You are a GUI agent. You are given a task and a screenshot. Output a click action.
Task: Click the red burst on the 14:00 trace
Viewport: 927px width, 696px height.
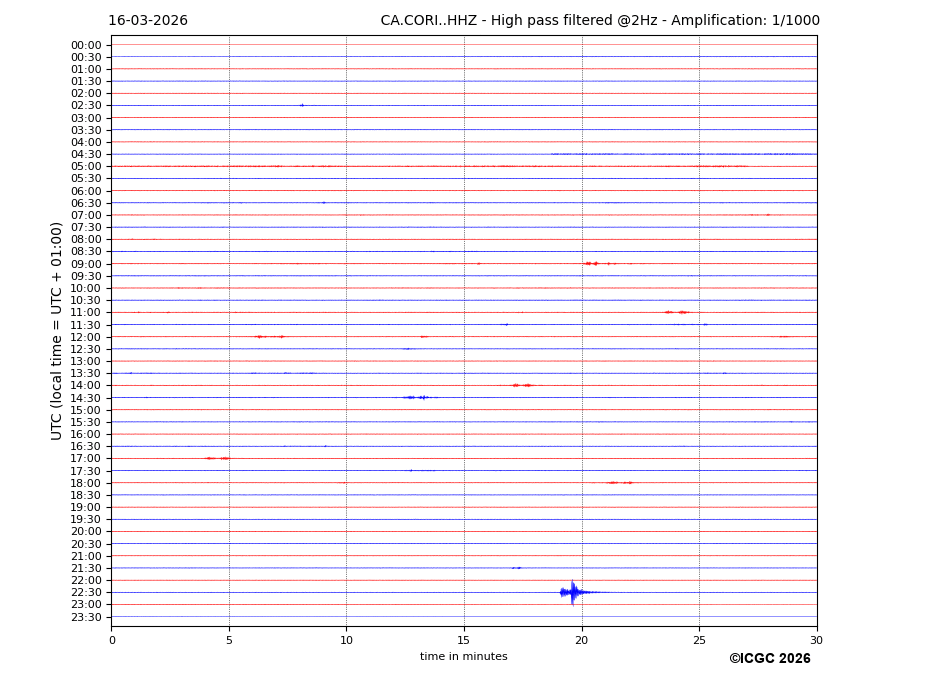[521, 385]
